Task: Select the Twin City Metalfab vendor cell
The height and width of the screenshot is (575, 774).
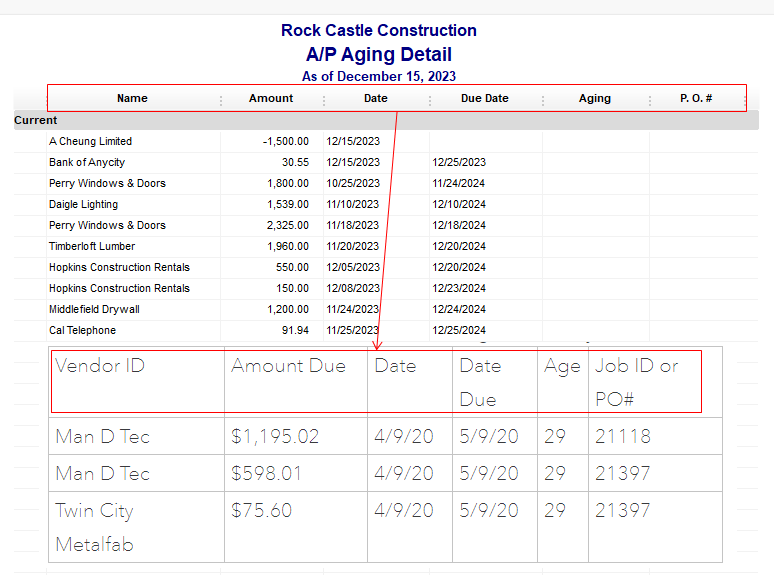Action: [x=94, y=527]
